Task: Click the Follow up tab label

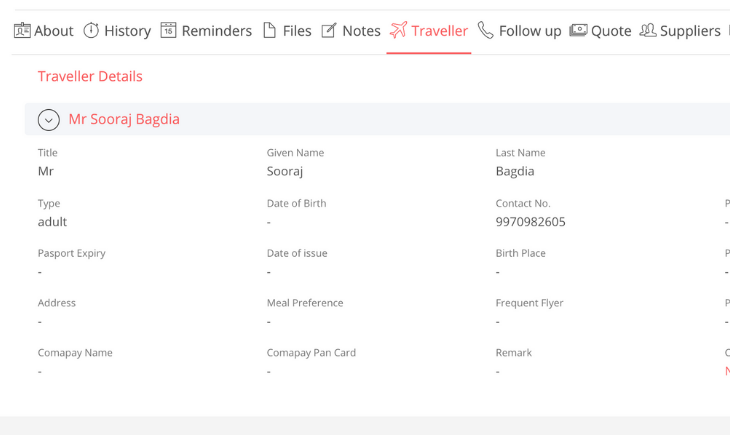Action: coord(530,31)
